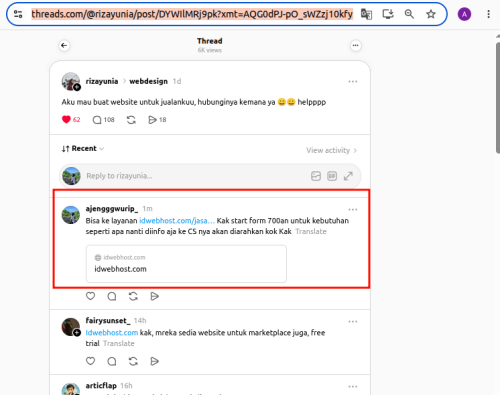Select the Threads URL in address bar

coord(192,14)
